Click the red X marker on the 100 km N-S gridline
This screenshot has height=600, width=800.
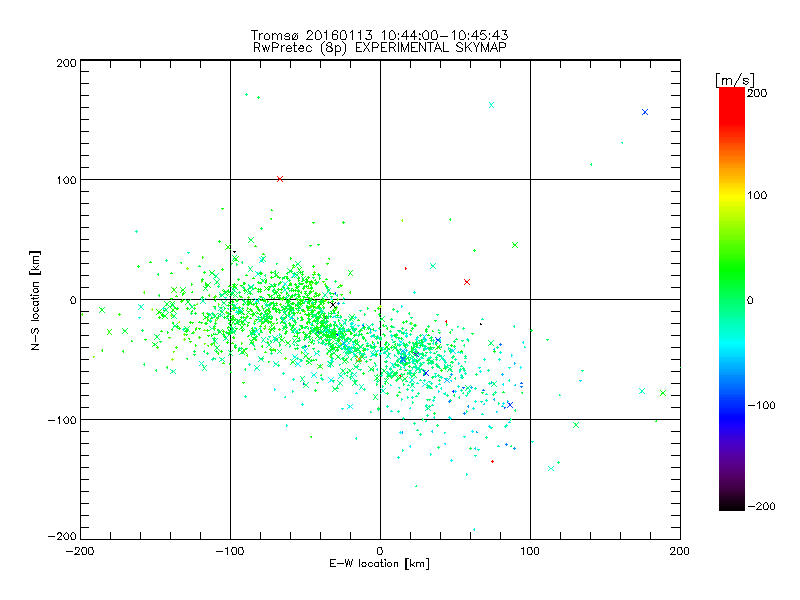(280, 179)
